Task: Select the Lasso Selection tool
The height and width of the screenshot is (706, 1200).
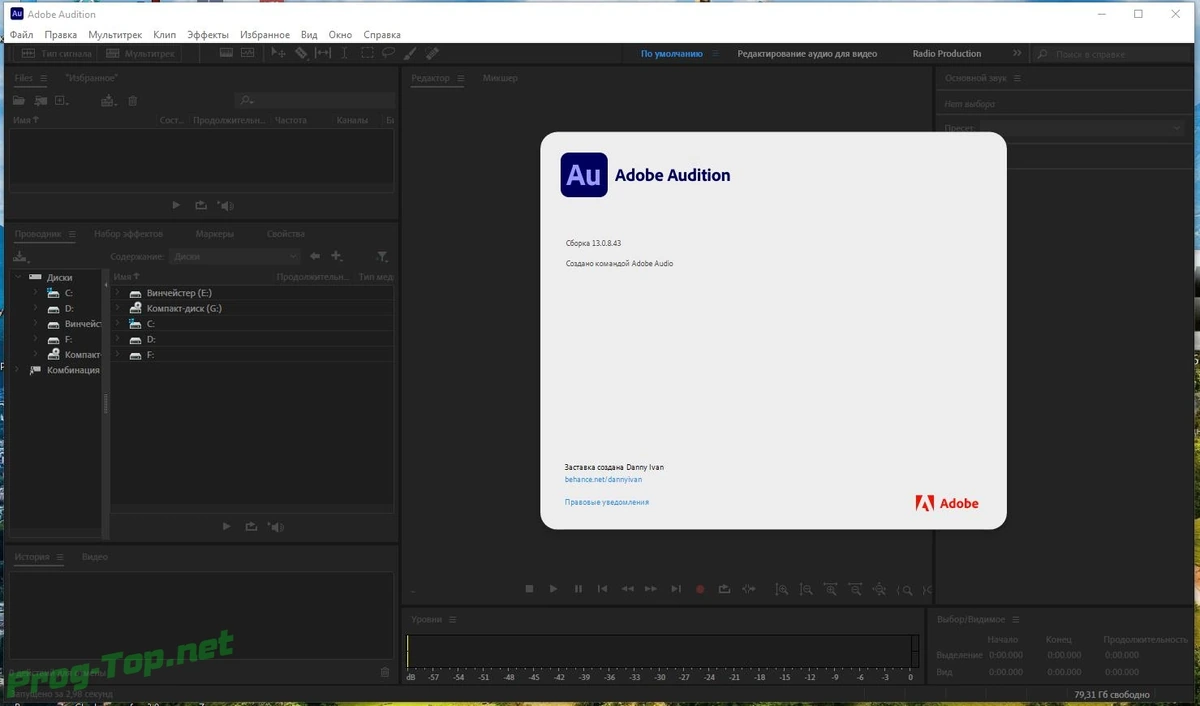Action: [388, 53]
